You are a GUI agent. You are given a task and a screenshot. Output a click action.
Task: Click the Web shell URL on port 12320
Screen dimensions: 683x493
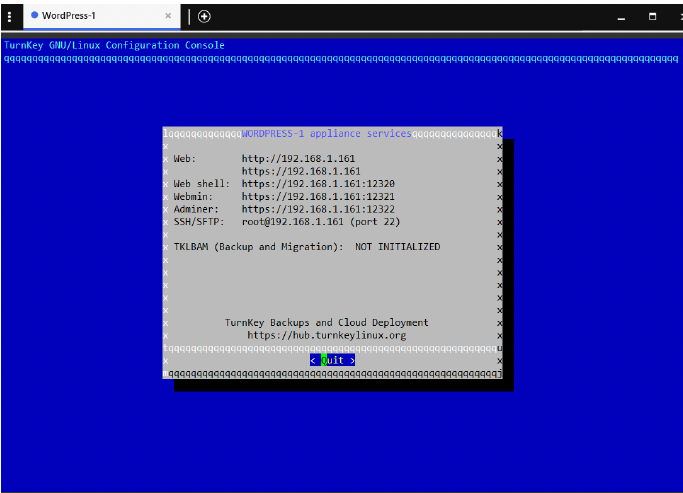[318, 184]
